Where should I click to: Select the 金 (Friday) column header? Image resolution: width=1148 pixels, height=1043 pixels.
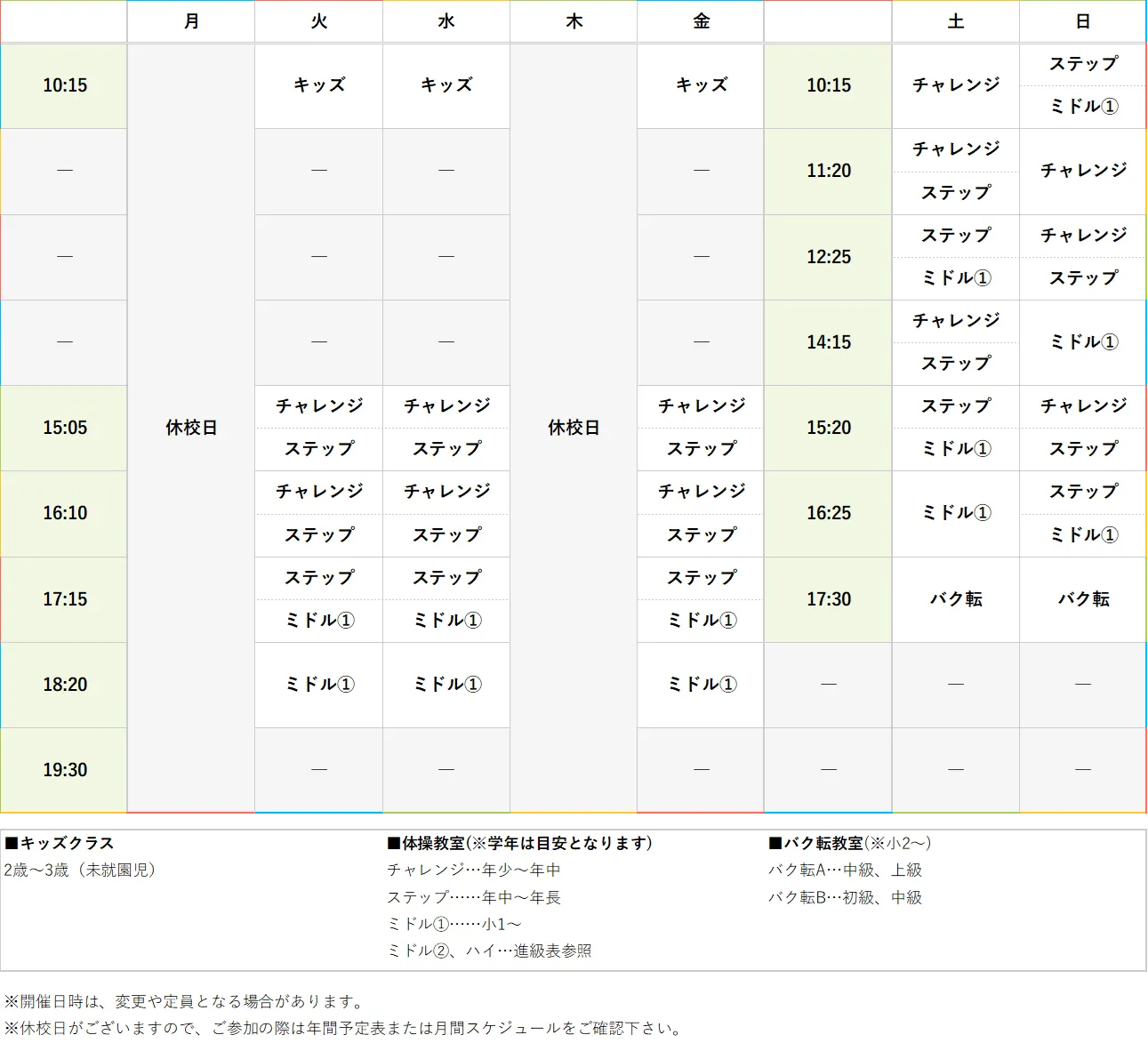coord(702,21)
